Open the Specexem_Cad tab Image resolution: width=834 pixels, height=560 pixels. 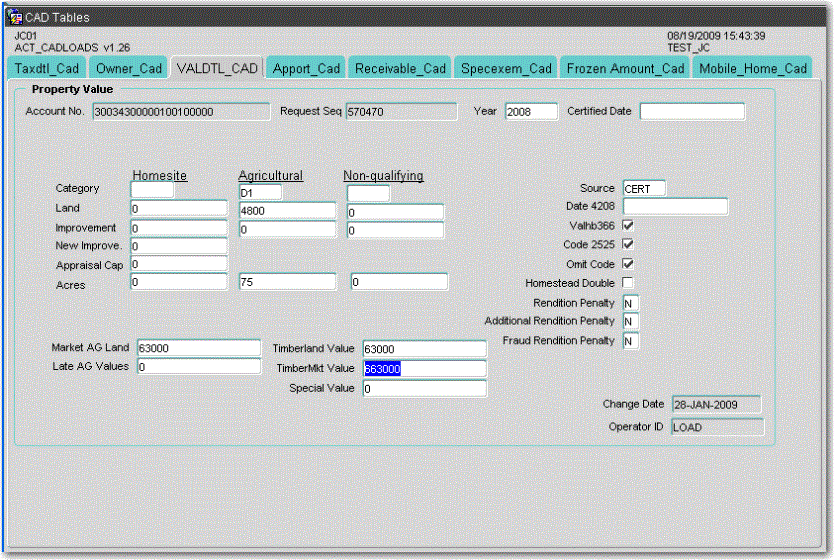tap(506, 68)
